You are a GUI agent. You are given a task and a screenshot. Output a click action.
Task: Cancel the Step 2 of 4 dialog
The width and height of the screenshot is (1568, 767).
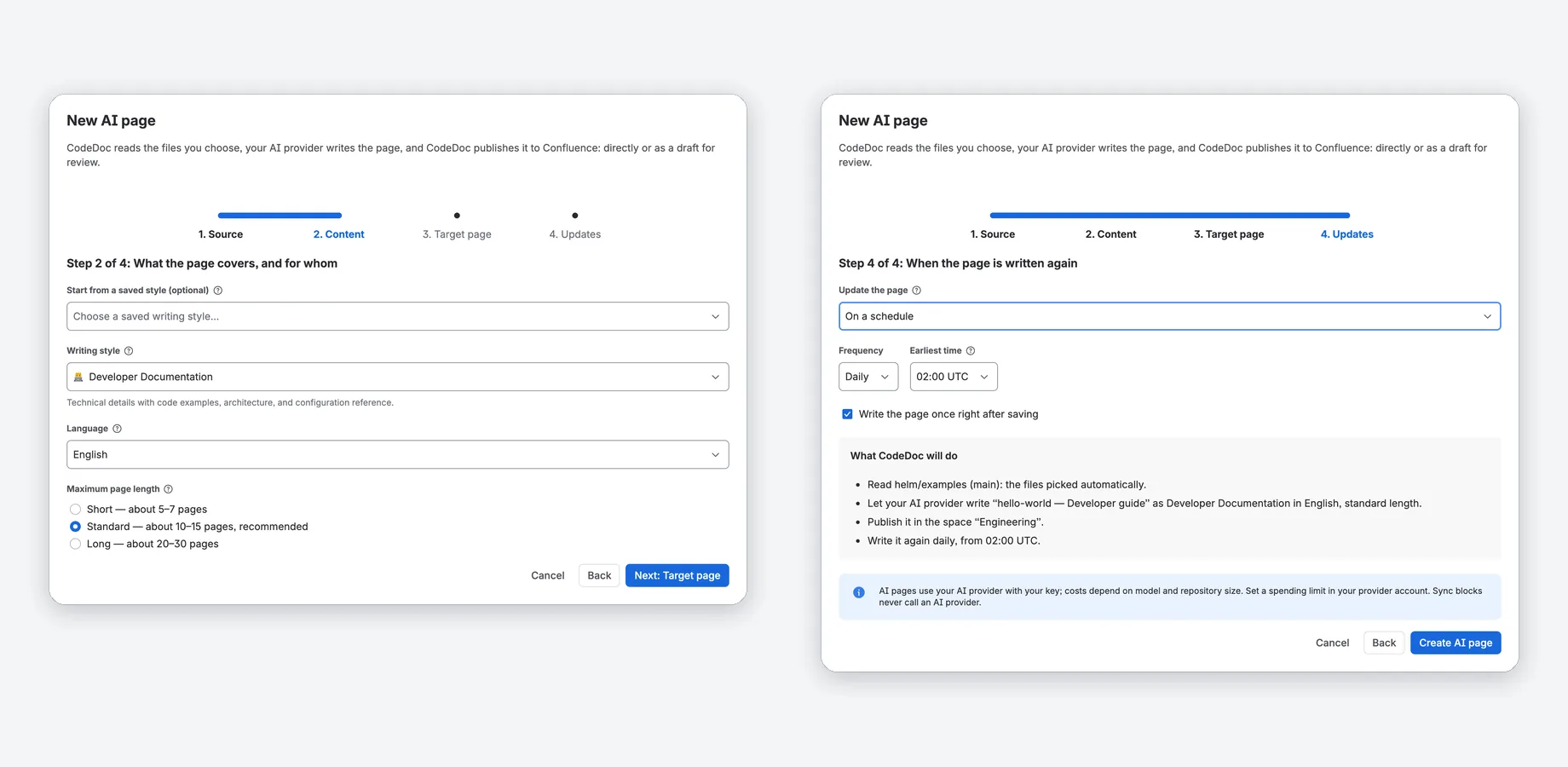[x=548, y=575]
